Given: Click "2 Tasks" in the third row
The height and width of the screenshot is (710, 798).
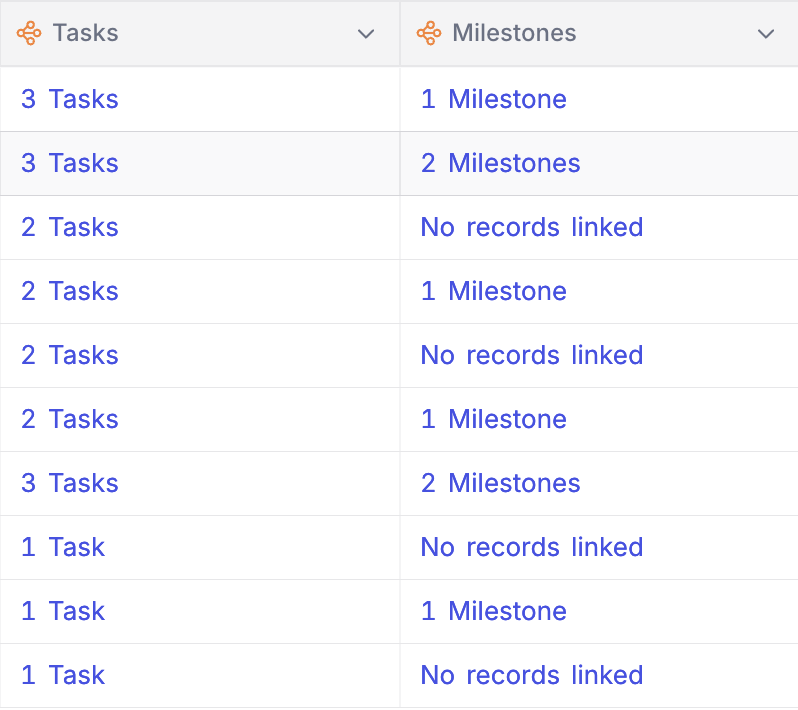Looking at the screenshot, I should pos(70,227).
